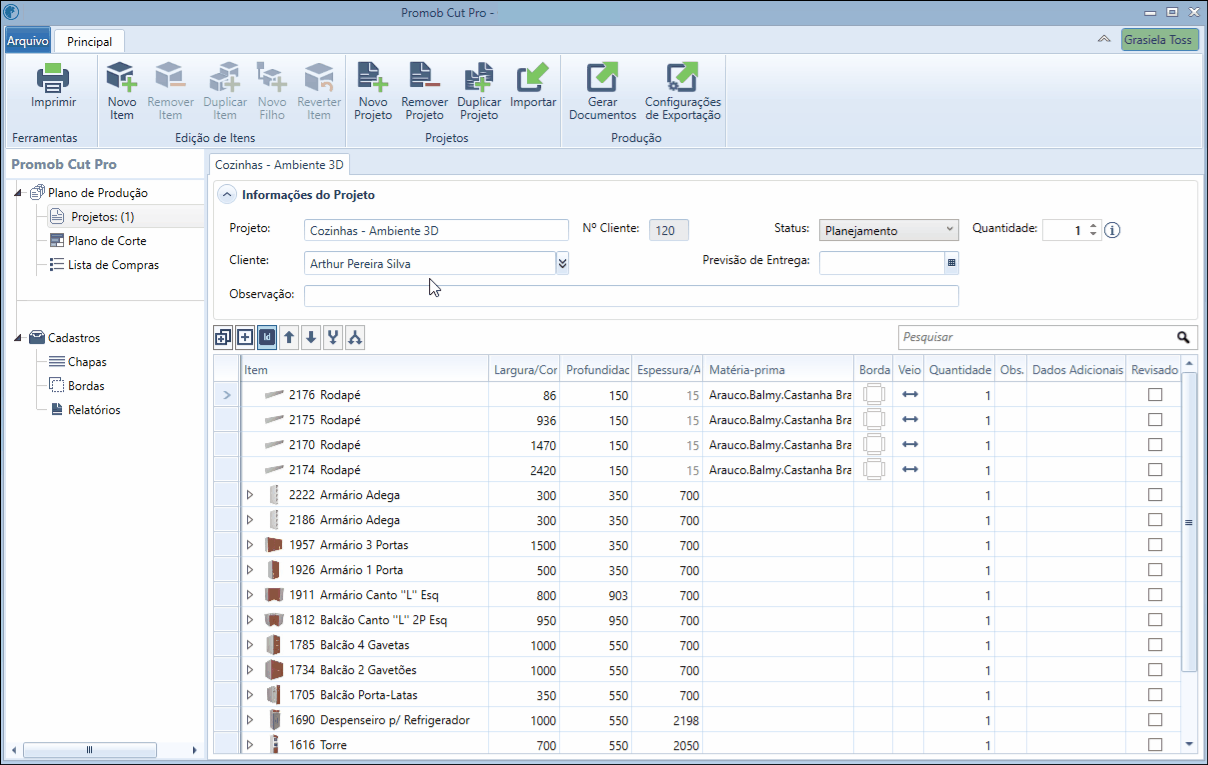Click the move item up arrow

pos(289,338)
